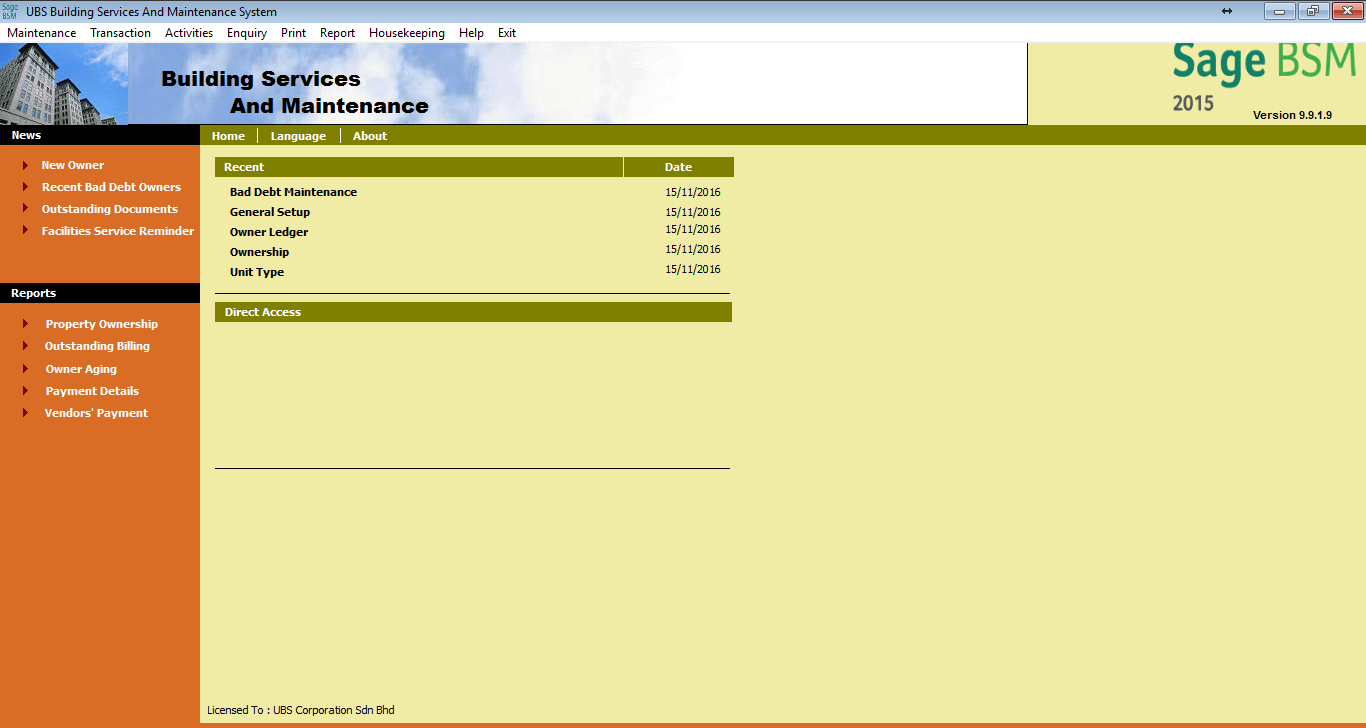1366x728 pixels.
Task: Go to the Home tab
Action: tap(228, 136)
